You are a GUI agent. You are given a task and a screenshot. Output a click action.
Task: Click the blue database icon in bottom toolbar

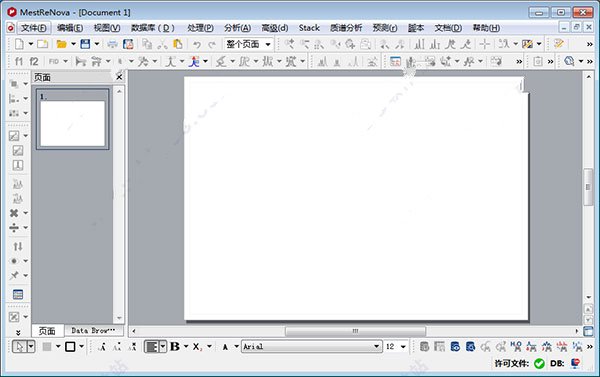[x=455, y=347]
